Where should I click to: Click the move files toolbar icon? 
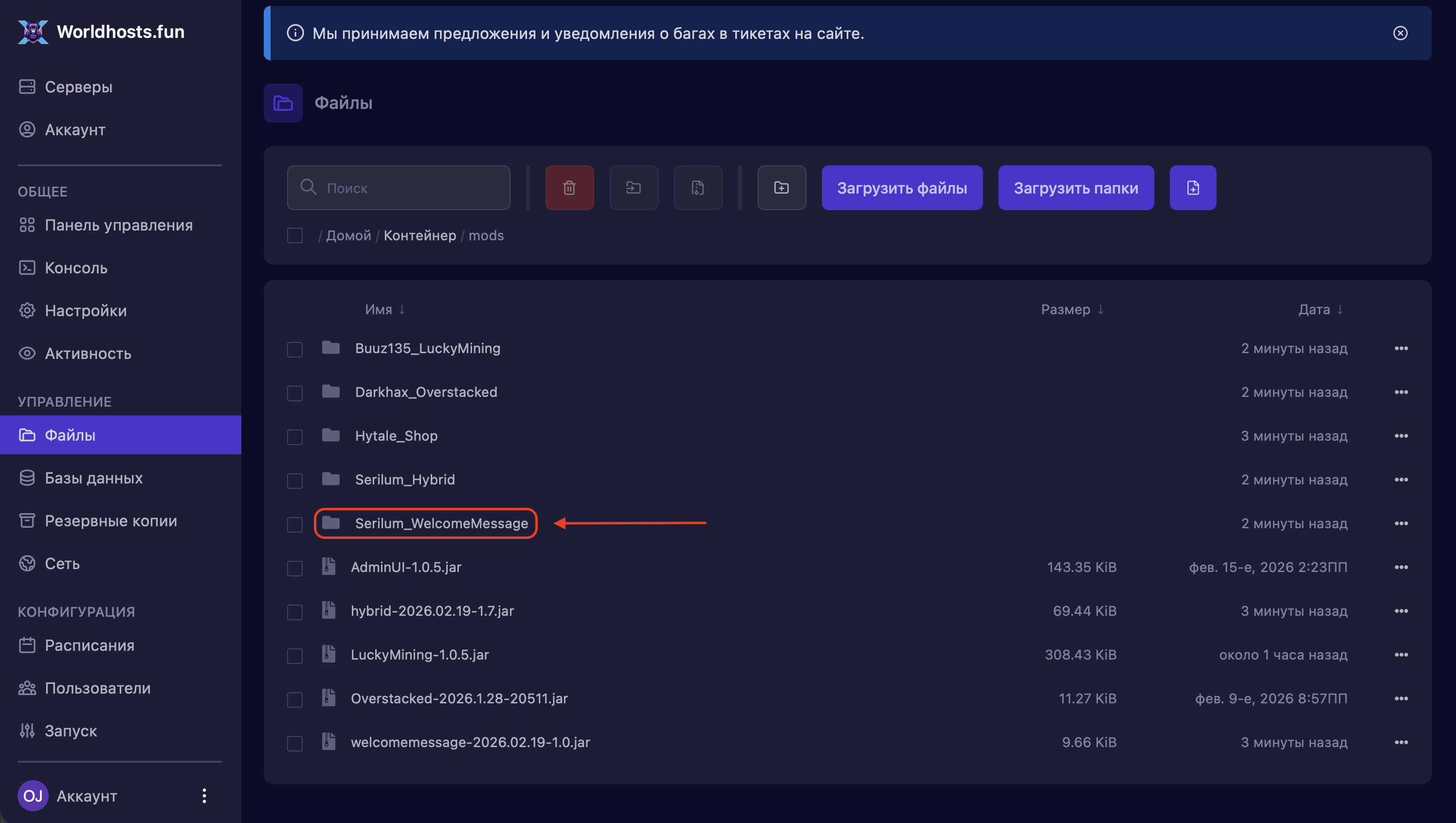tap(633, 188)
